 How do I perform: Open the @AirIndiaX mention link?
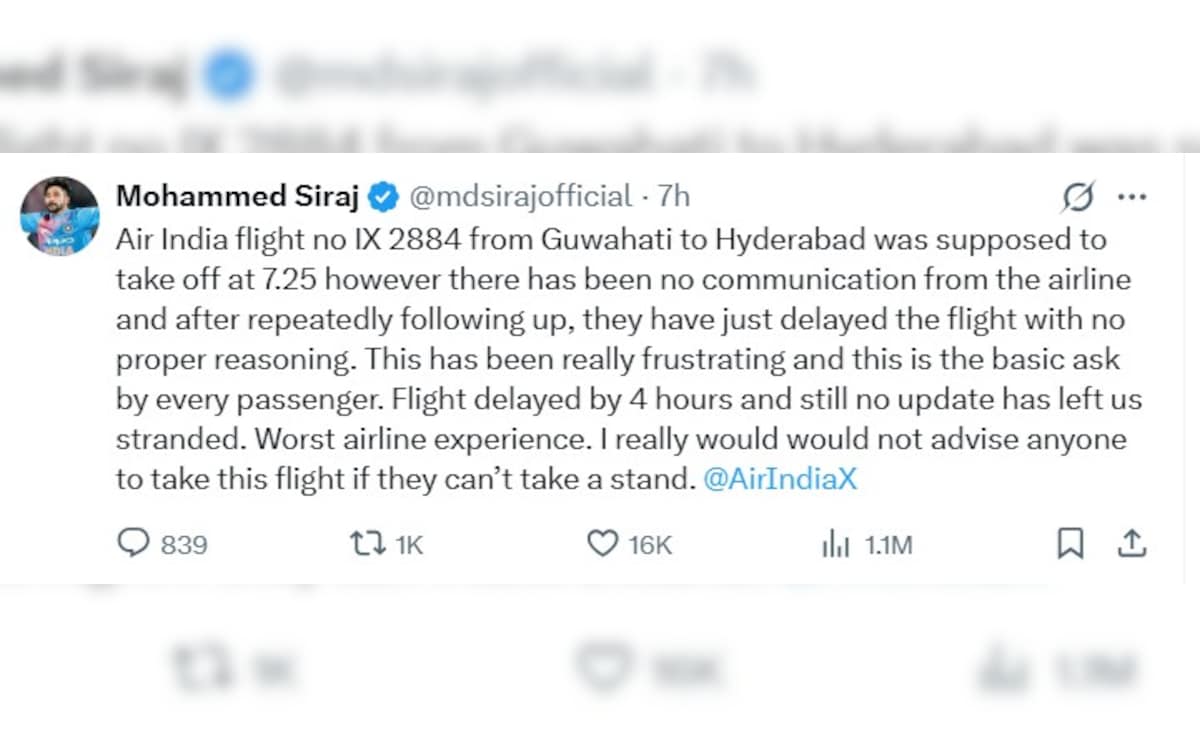783,479
